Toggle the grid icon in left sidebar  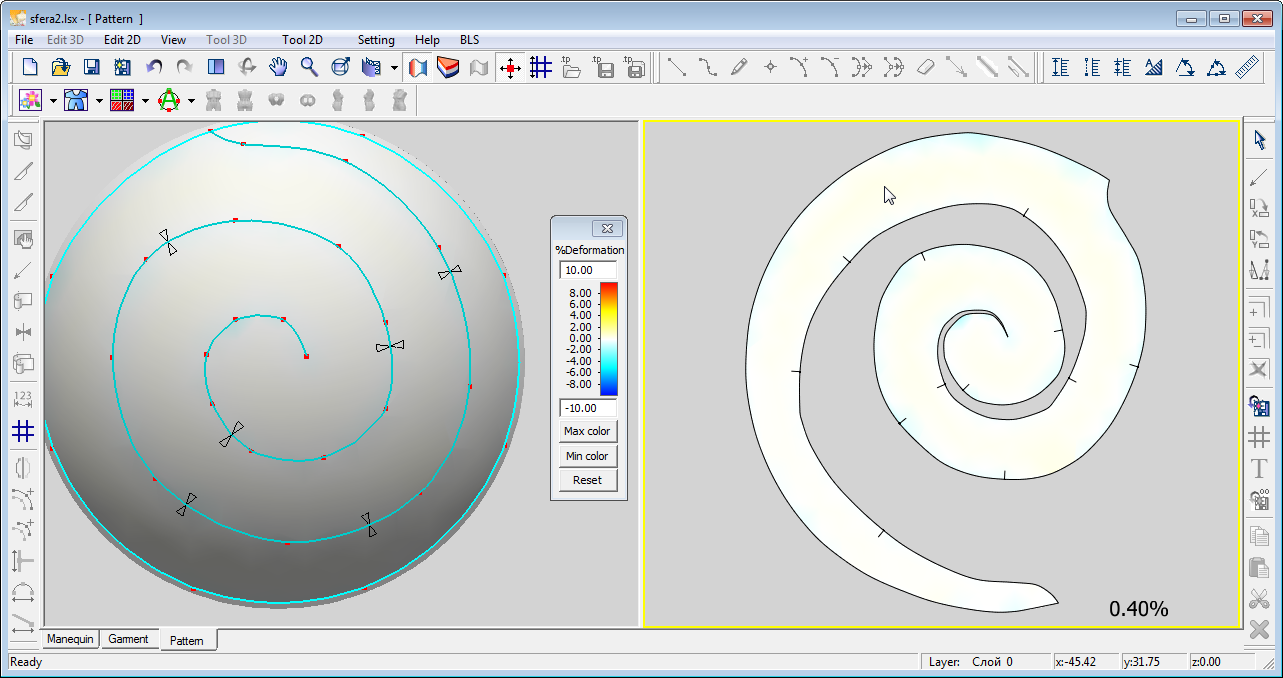23,431
